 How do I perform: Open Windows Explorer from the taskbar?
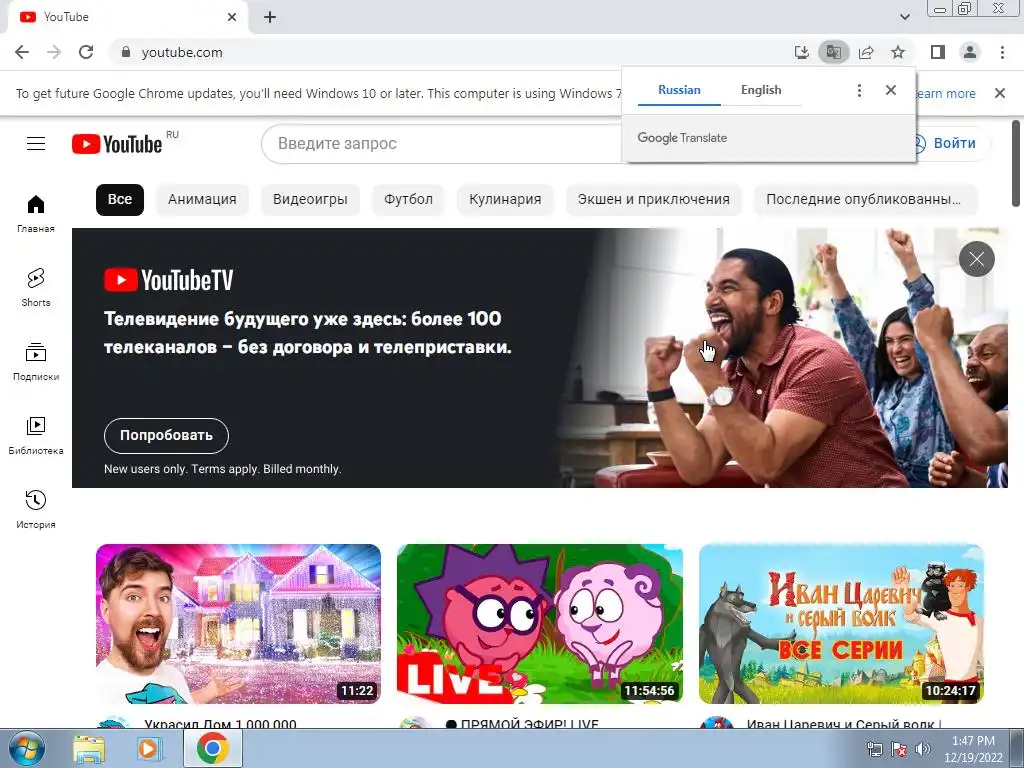coord(88,748)
